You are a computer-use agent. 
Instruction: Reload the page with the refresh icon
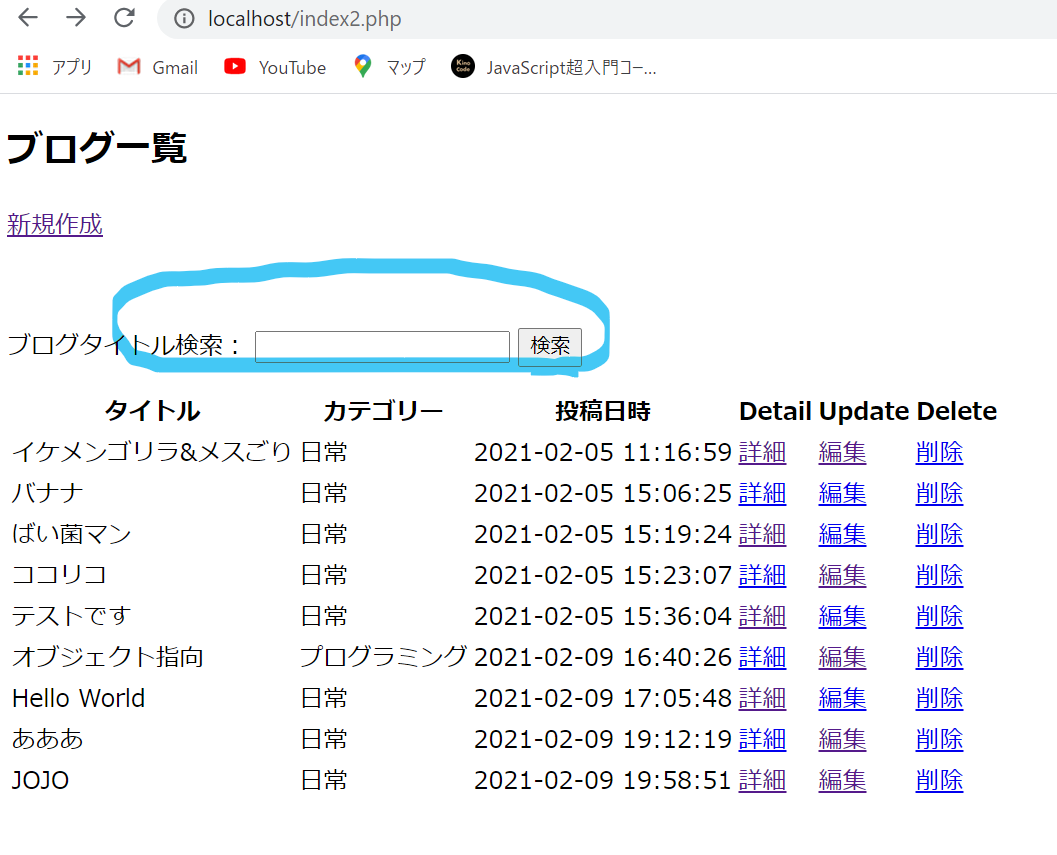click(124, 18)
